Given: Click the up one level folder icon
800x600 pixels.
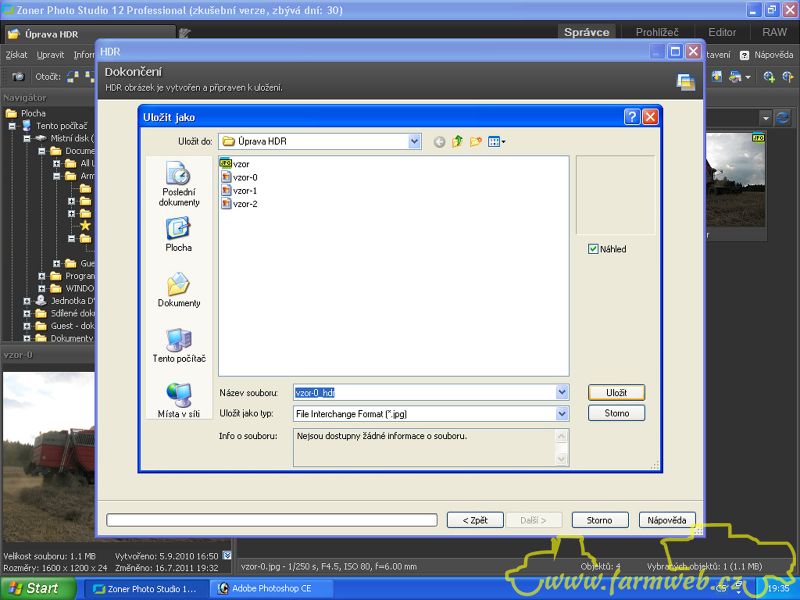Looking at the screenshot, I should [458, 142].
